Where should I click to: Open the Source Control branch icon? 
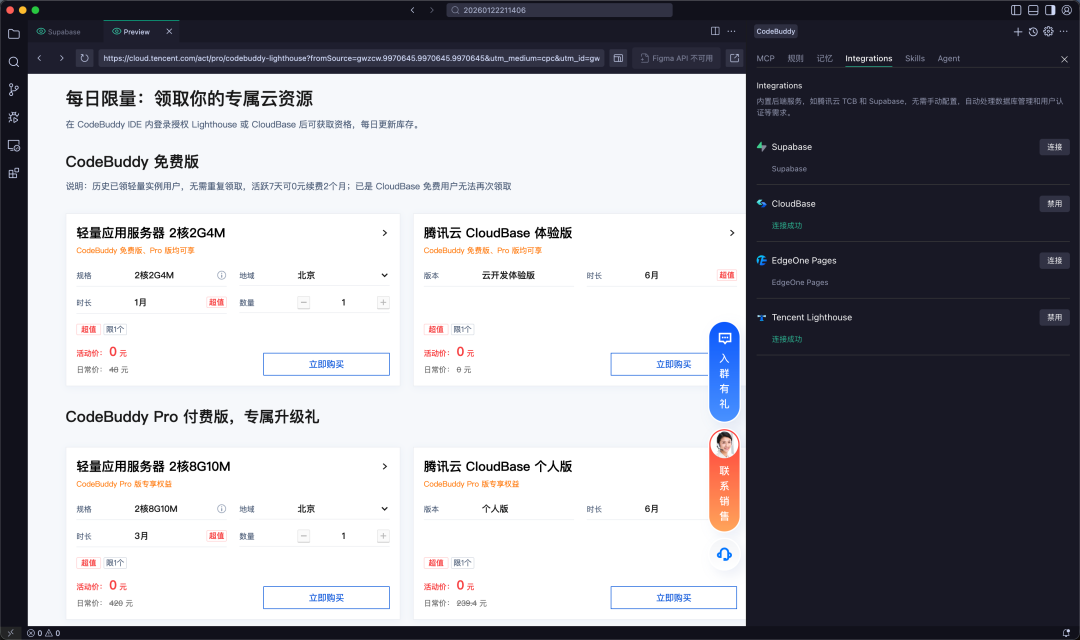coord(13,89)
